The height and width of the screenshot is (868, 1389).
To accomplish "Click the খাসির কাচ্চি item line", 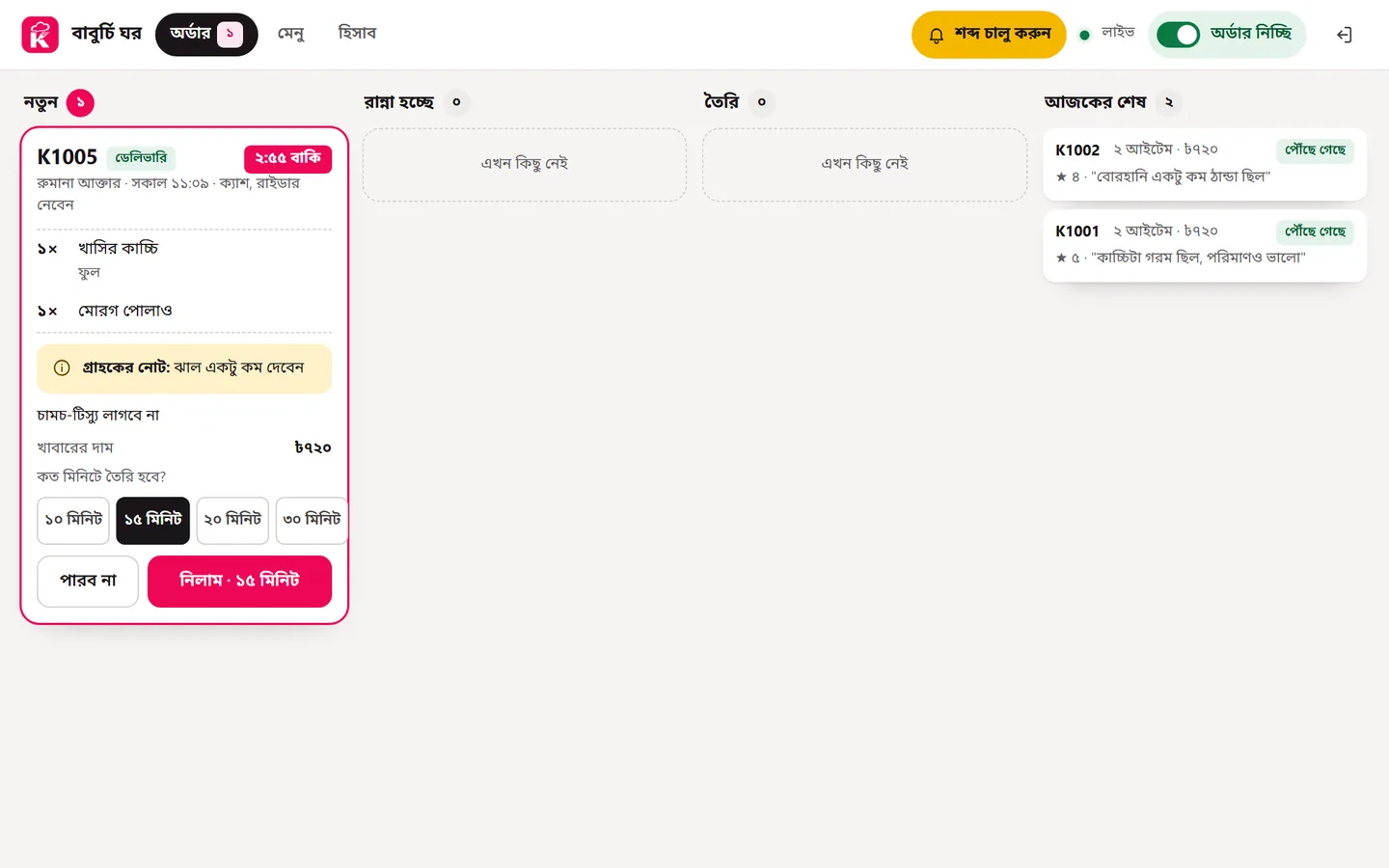I will pos(184,260).
